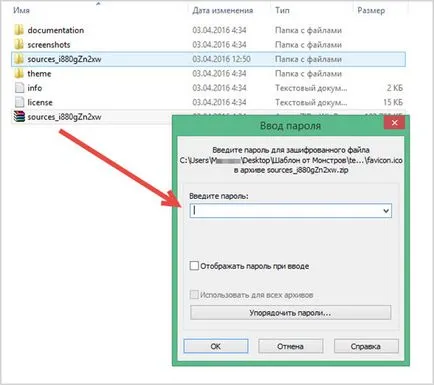Select the sources_i880gZn2xw archive icon
Image resolution: width=434 pixels, height=385 pixels.
pyautogui.click(x=20, y=117)
